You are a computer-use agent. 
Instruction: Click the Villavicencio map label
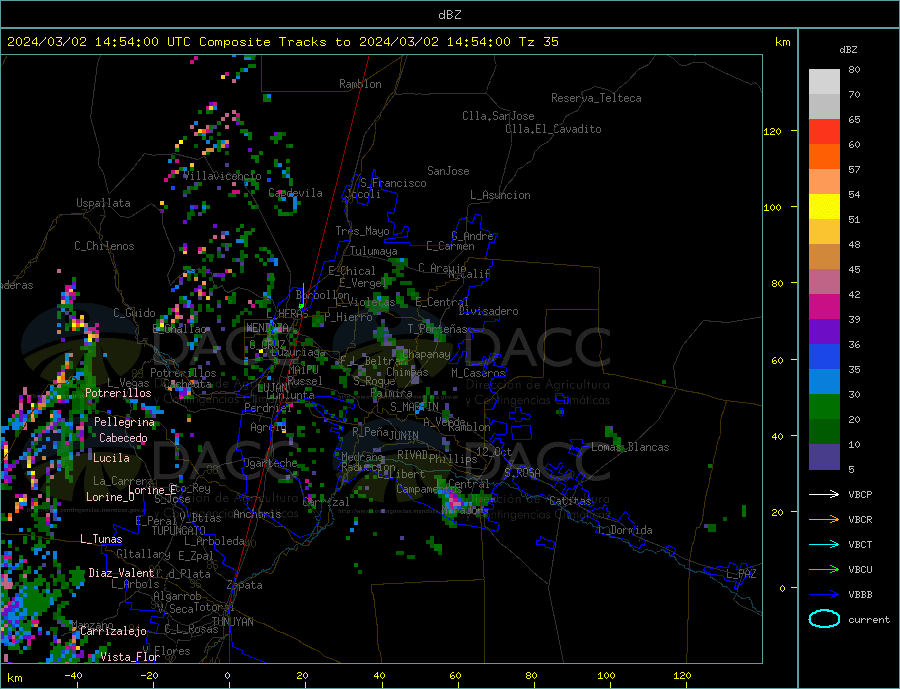(222, 176)
